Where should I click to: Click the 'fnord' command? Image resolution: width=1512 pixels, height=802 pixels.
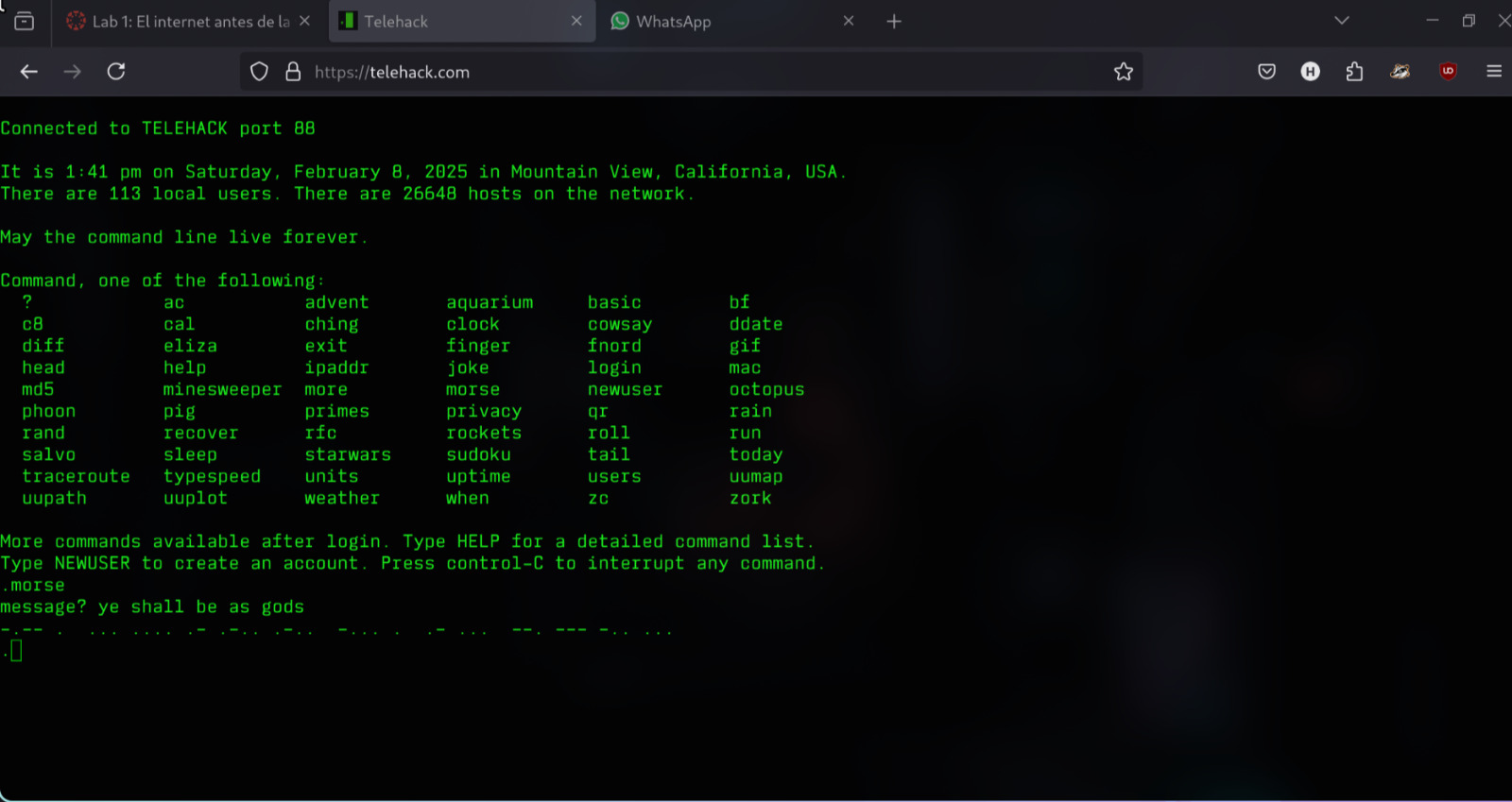tap(614, 346)
